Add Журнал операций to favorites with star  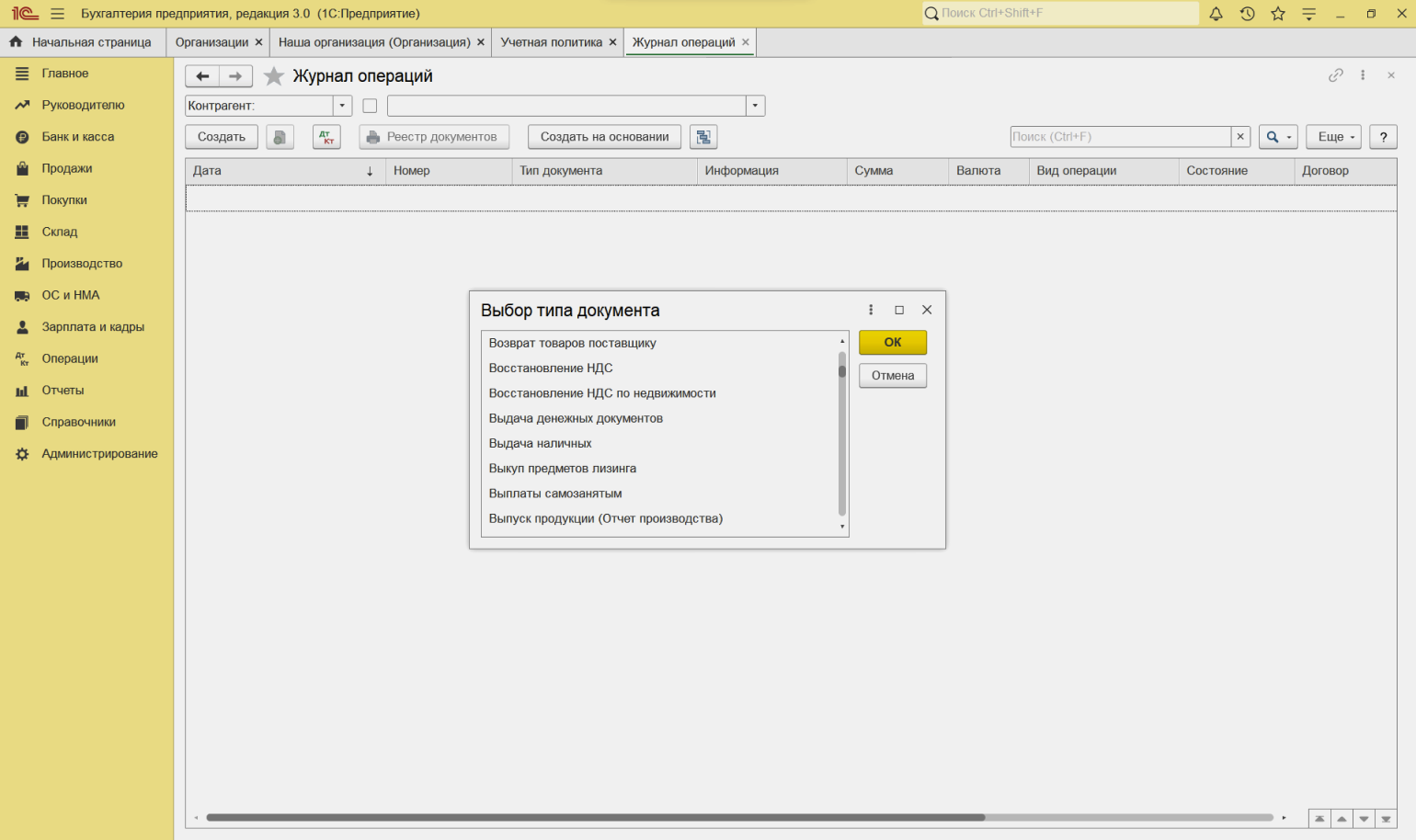[x=273, y=76]
